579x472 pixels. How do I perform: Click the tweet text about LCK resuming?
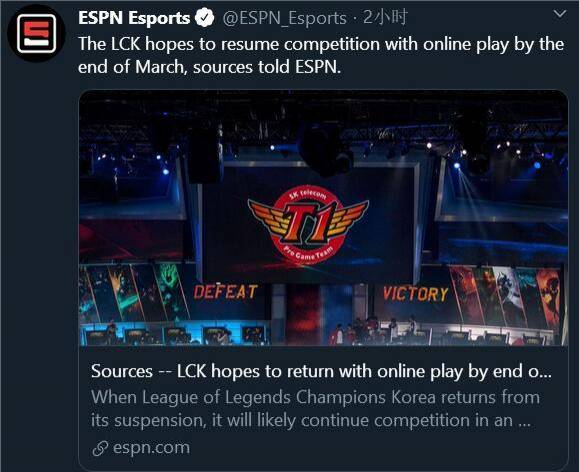click(x=321, y=55)
